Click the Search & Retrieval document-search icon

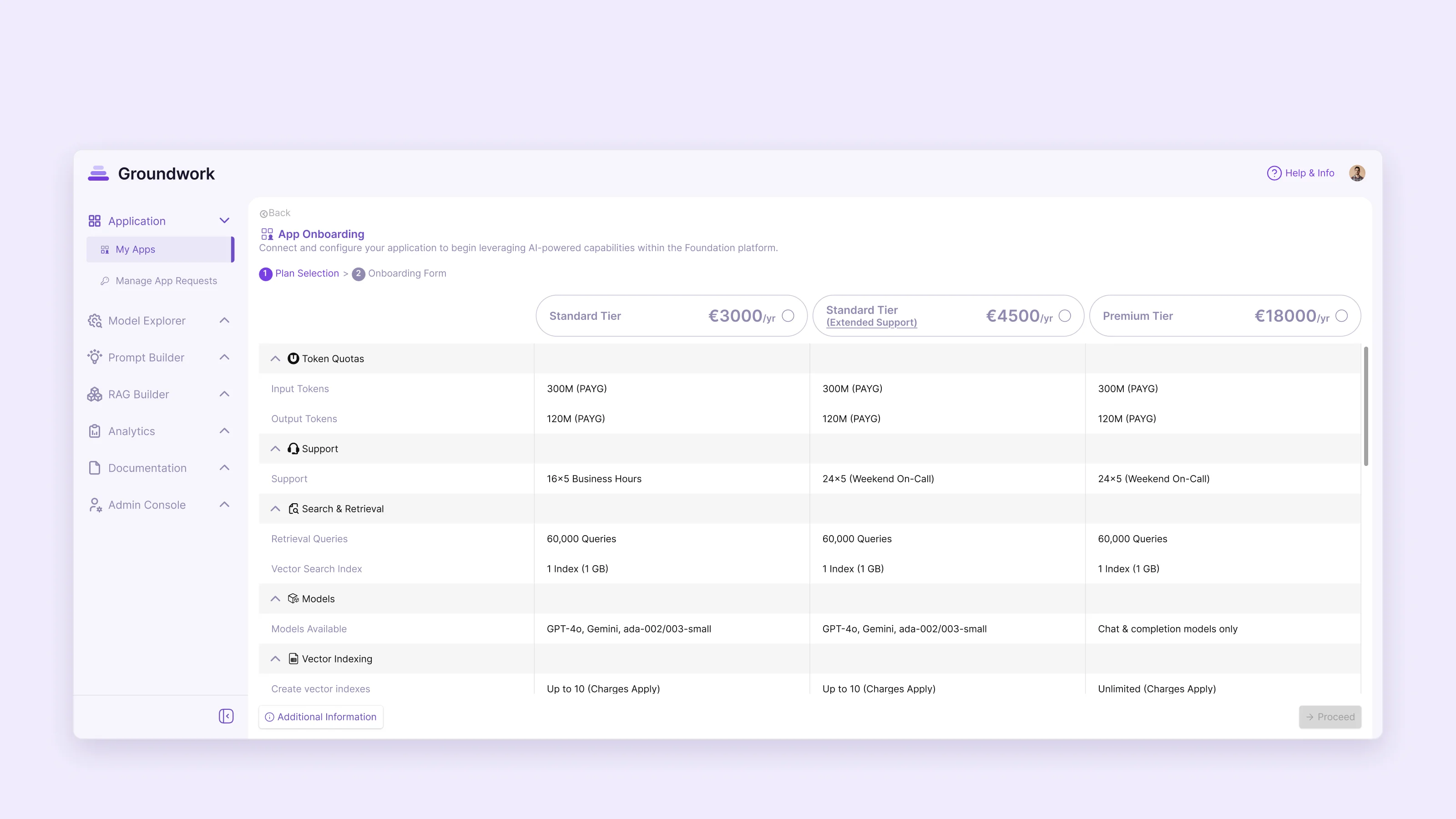pyautogui.click(x=293, y=509)
